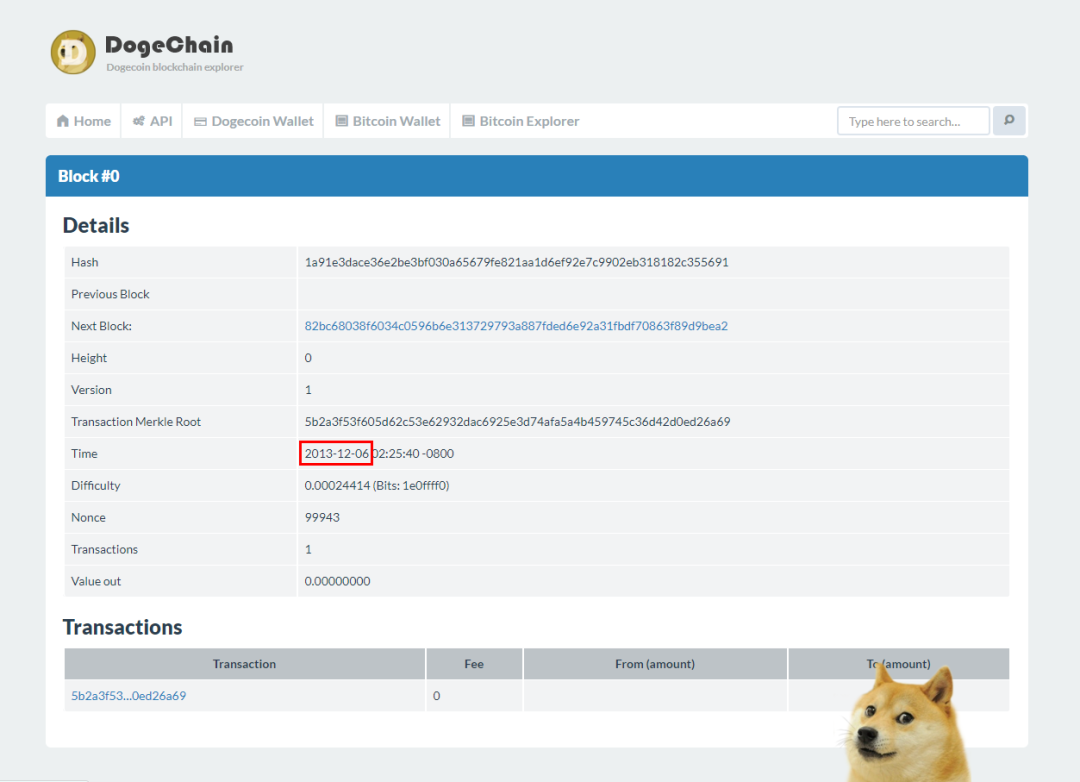Click the DogeChain title text

click(x=169, y=45)
